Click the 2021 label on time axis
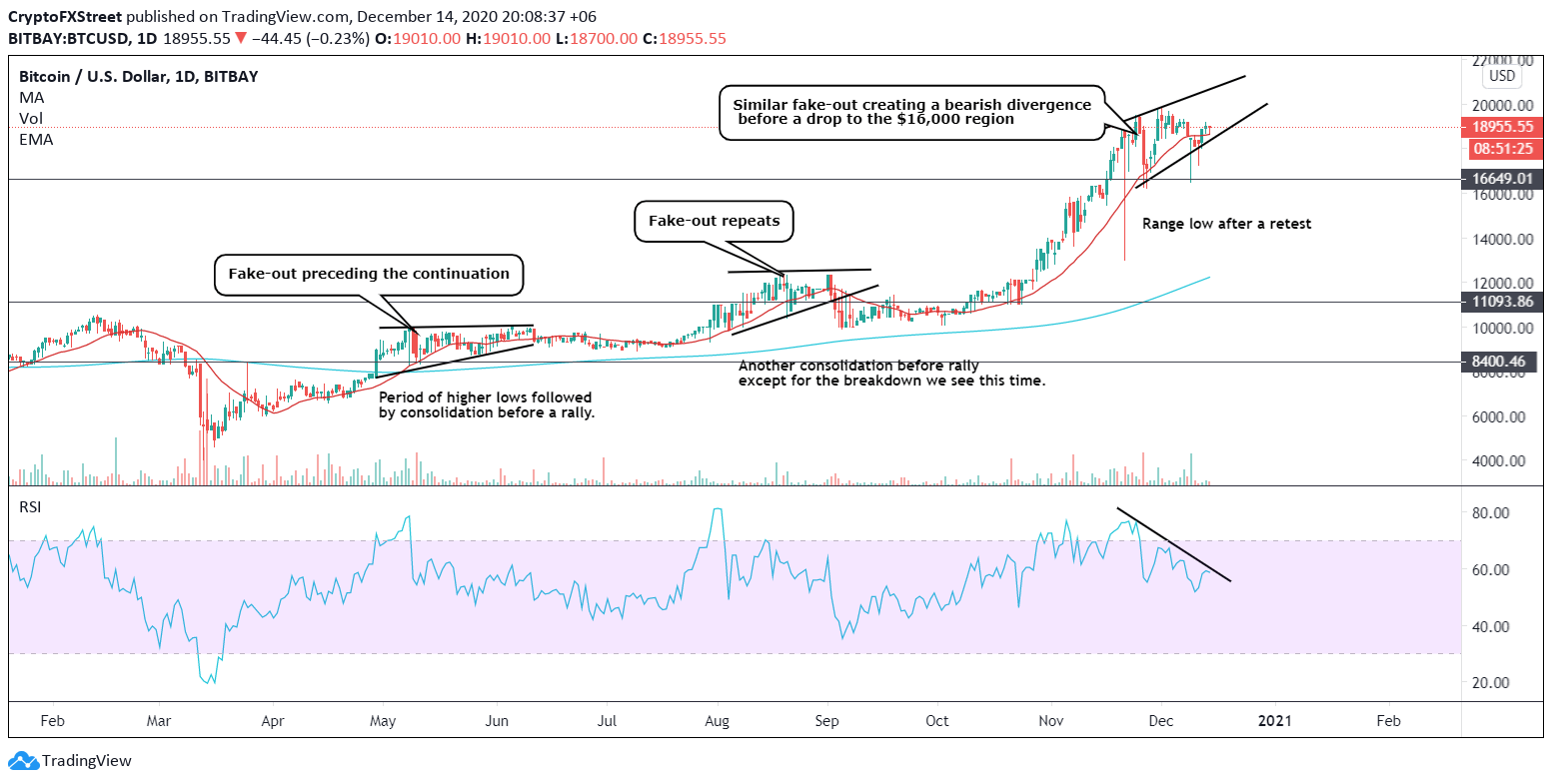Viewport: 1552px width, 784px height. click(x=1274, y=719)
